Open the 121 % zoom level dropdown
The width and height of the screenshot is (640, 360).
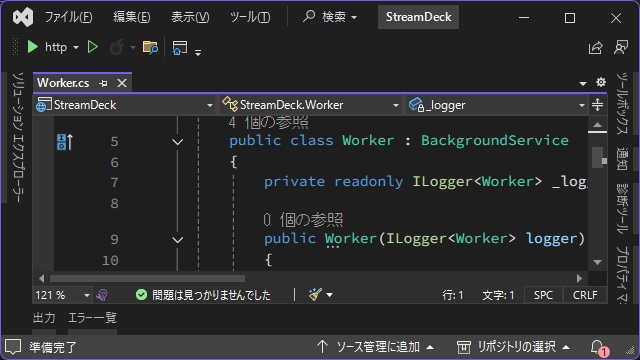(62, 295)
